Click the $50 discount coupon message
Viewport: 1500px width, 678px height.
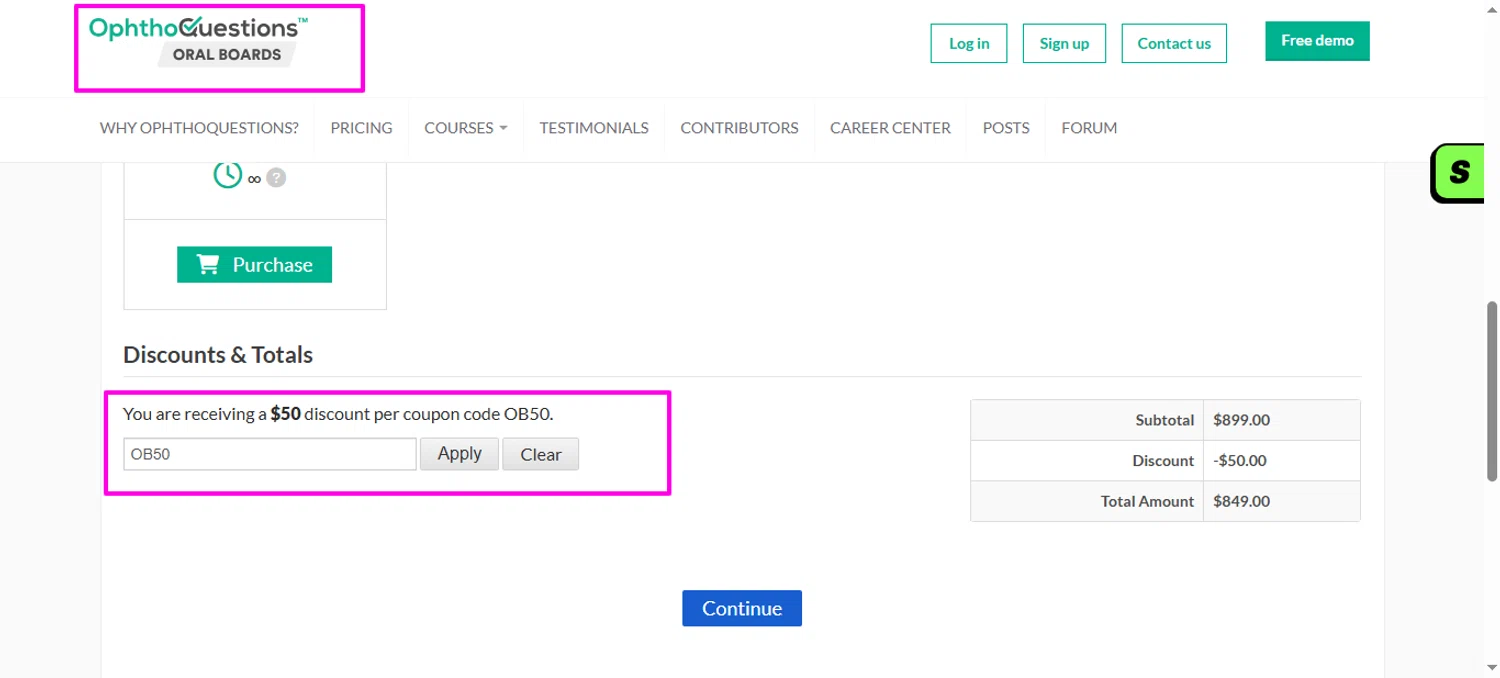click(x=338, y=413)
